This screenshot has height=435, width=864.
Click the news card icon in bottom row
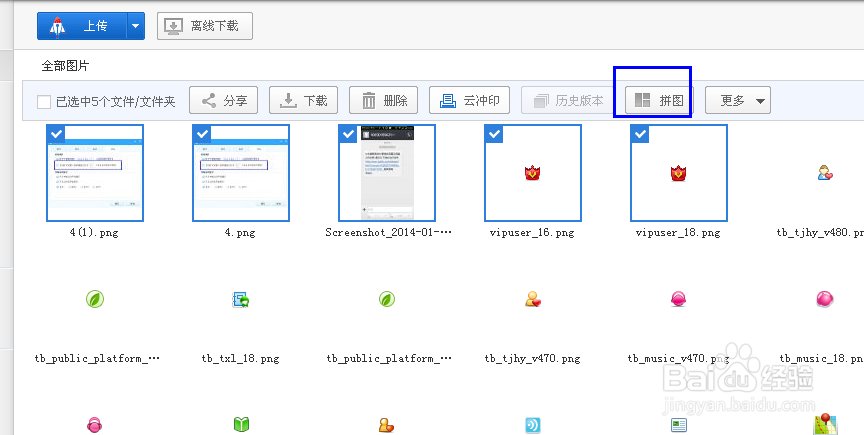pos(679,425)
